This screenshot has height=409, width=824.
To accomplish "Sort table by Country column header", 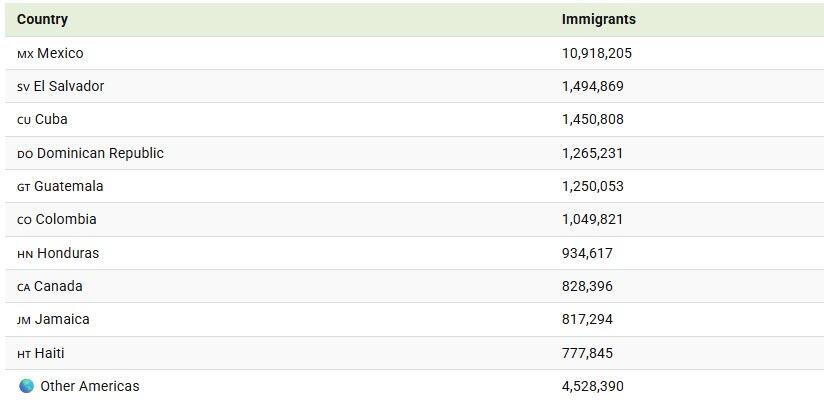I will tap(42, 19).
